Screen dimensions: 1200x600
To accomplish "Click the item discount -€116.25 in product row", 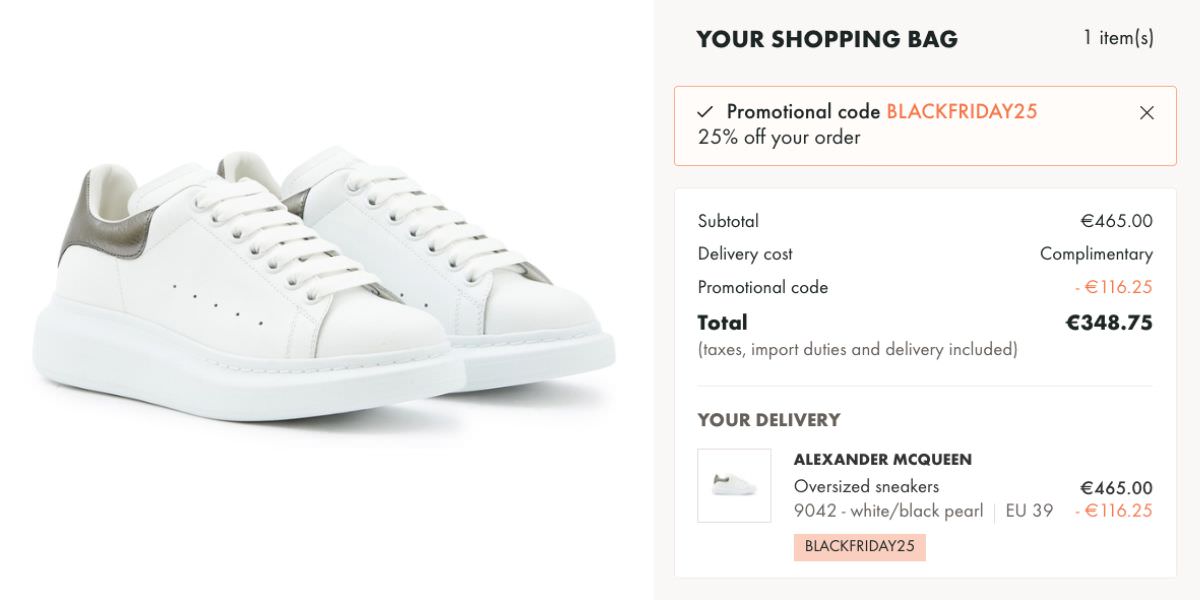I will tap(1114, 511).
